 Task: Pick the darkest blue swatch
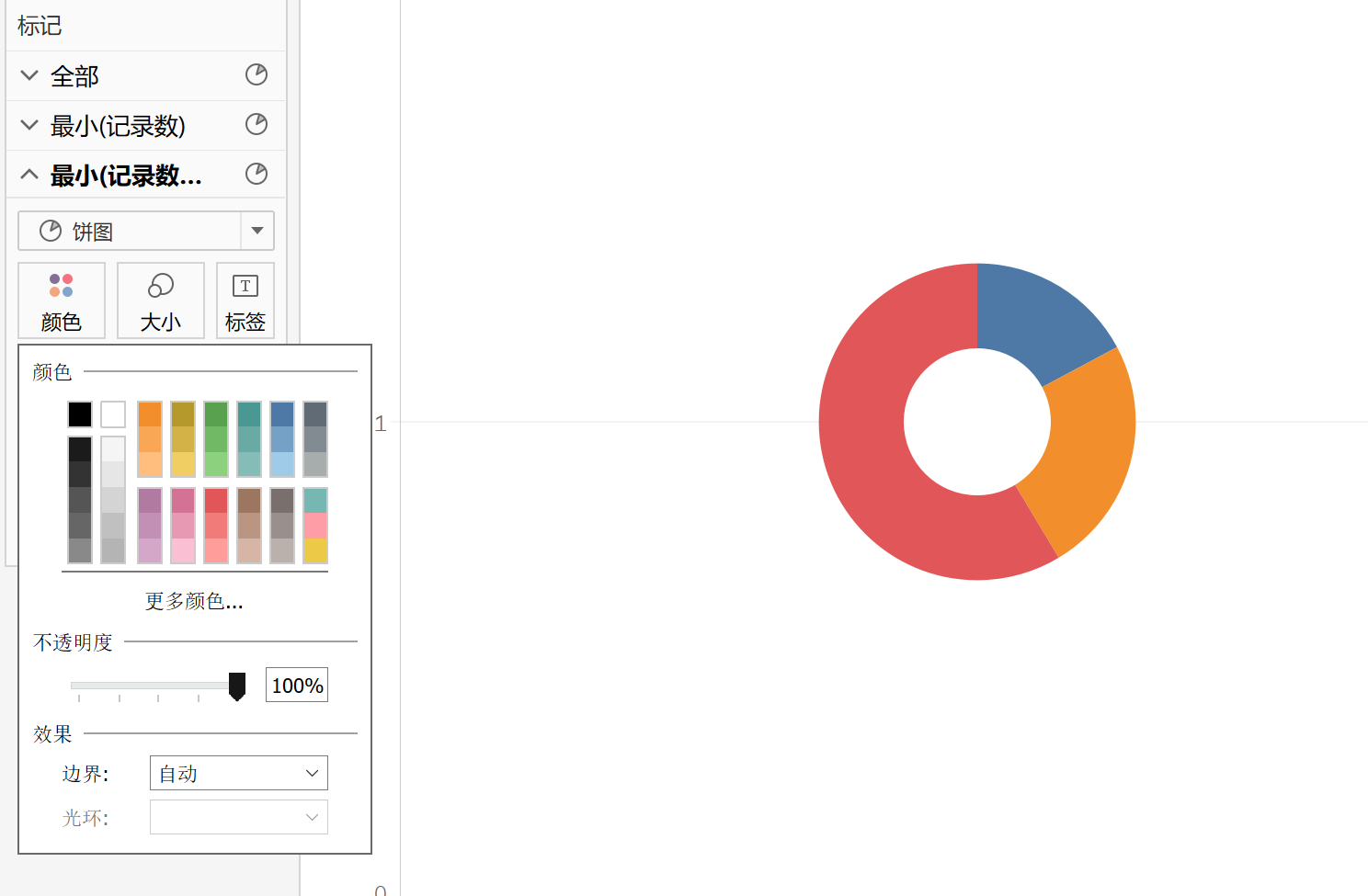pyautogui.click(x=282, y=414)
